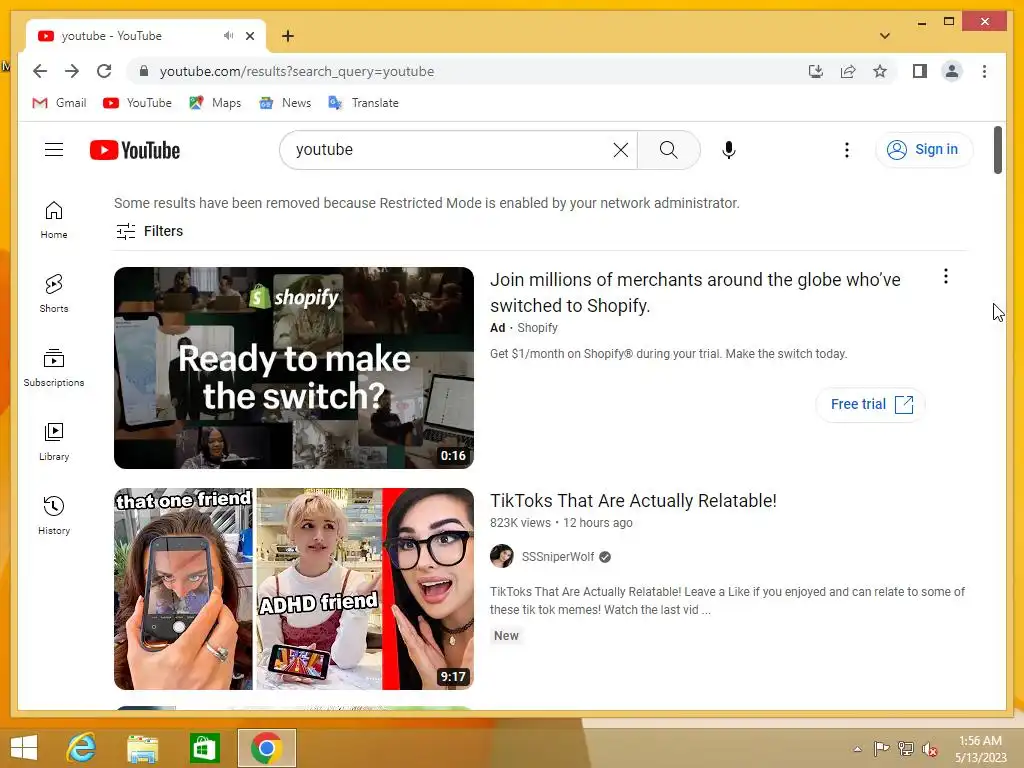Toggle the Chrome side panel

920,71
